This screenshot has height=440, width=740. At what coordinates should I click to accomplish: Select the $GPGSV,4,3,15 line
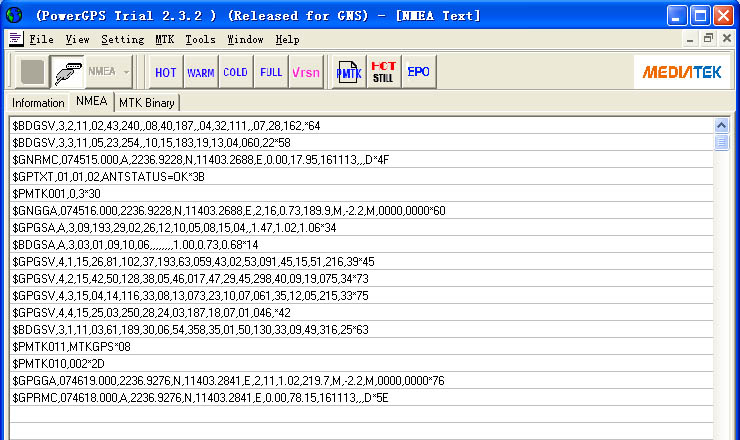(362, 296)
